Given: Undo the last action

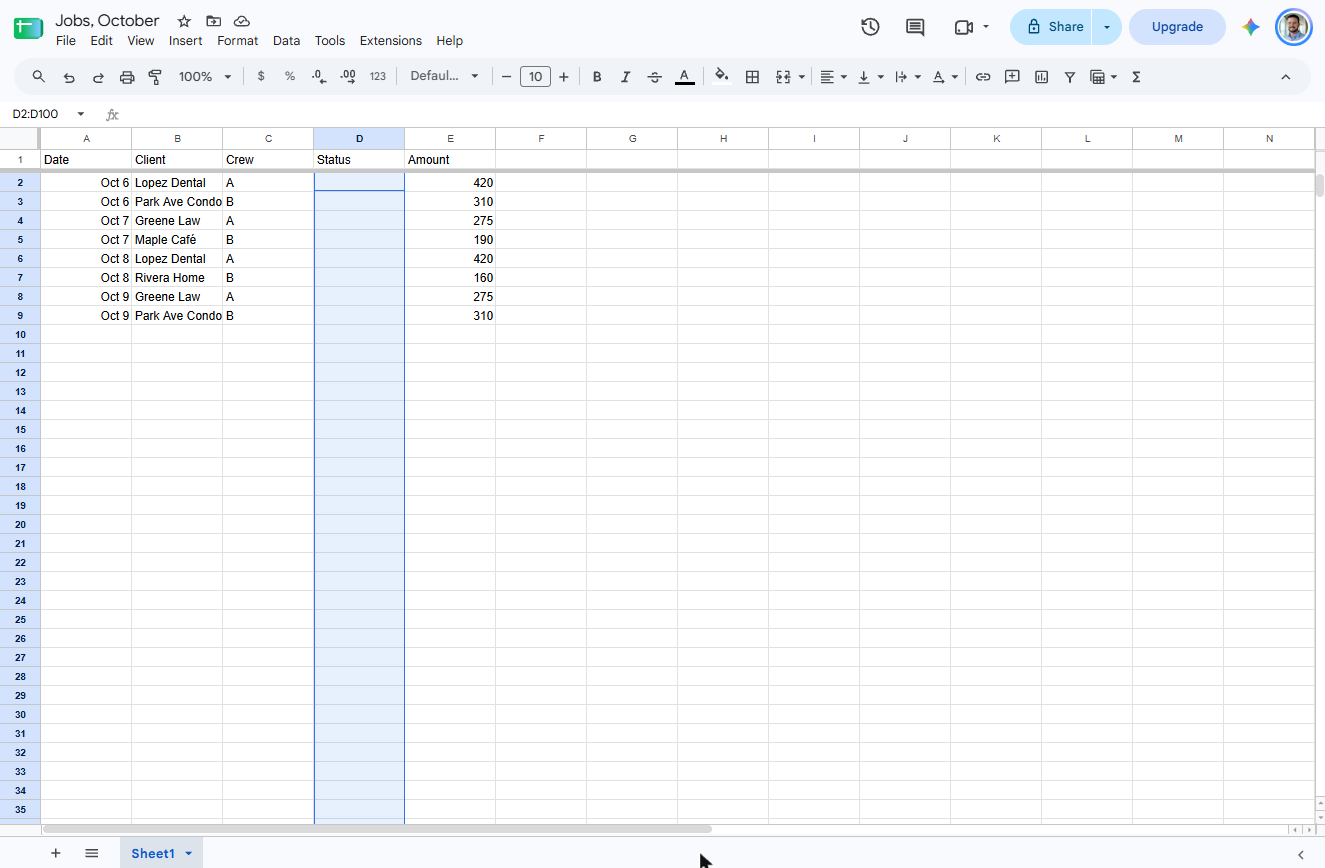Looking at the screenshot, I should [x=69, y=77].
